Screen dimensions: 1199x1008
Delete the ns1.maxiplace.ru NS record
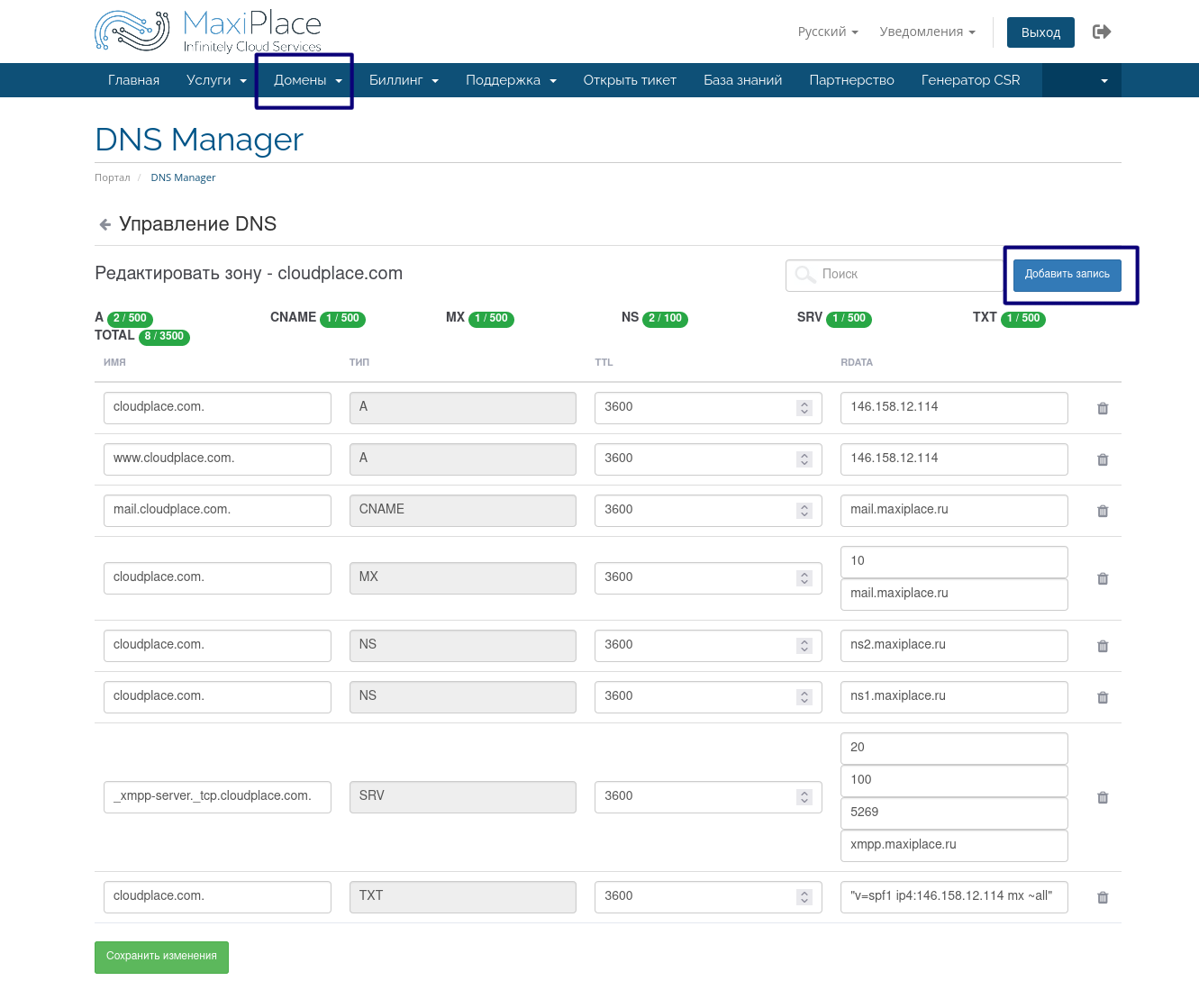pyautogui.click(x=1103, y=697)
